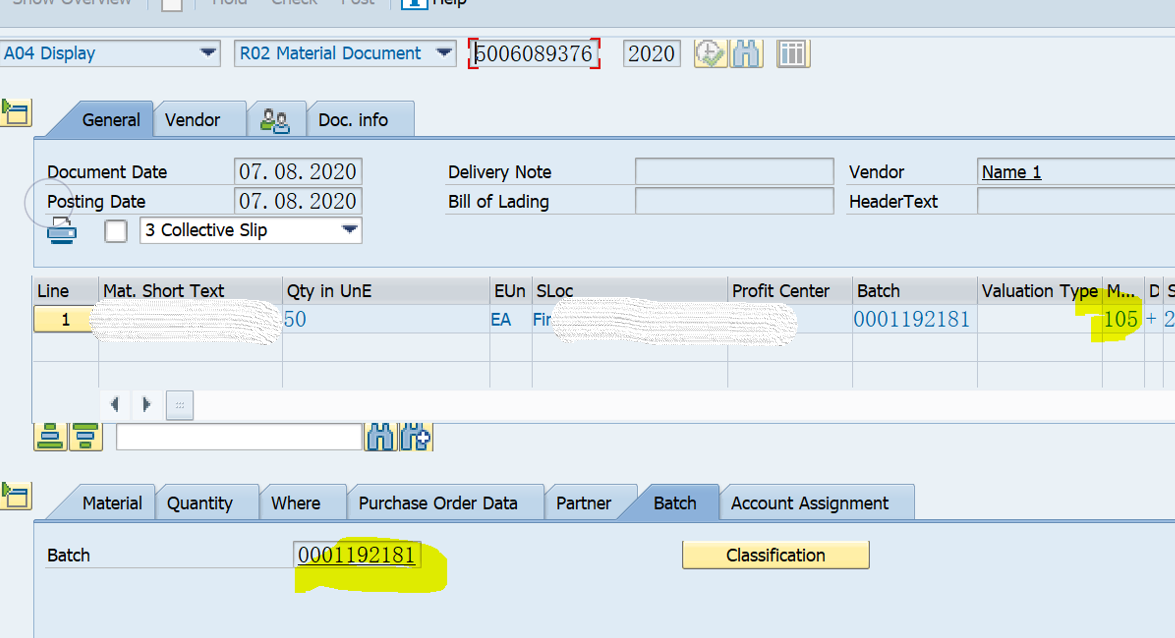Switch to the Partner detail tab
Viewport: 1175px width, 638px height.
583,503
